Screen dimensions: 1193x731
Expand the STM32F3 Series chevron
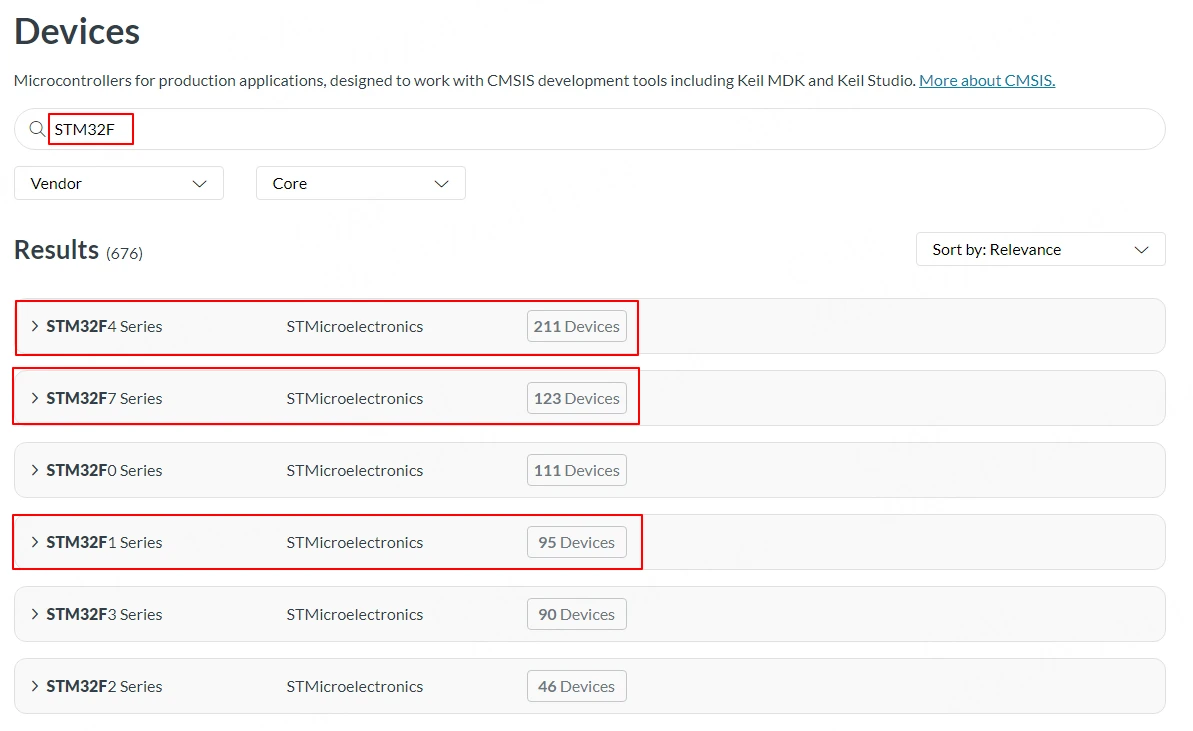point(35,614)
